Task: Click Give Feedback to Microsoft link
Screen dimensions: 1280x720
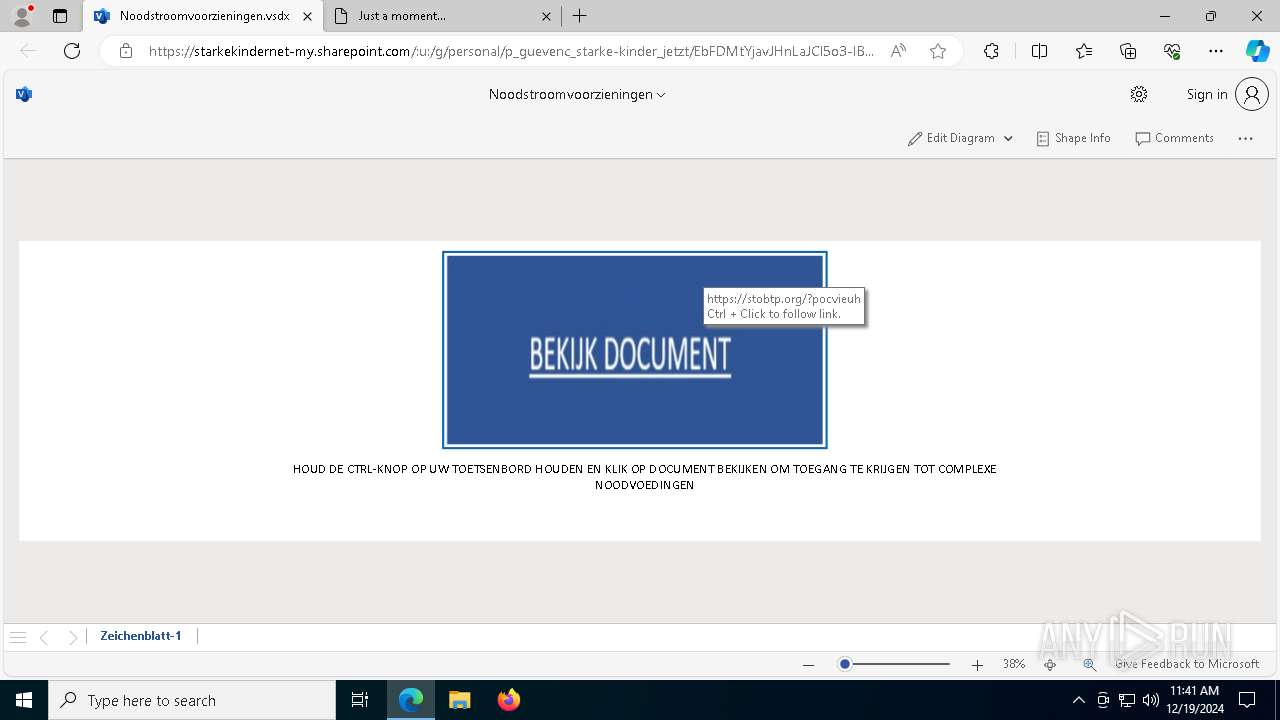Action: [x=1187, y=664]
